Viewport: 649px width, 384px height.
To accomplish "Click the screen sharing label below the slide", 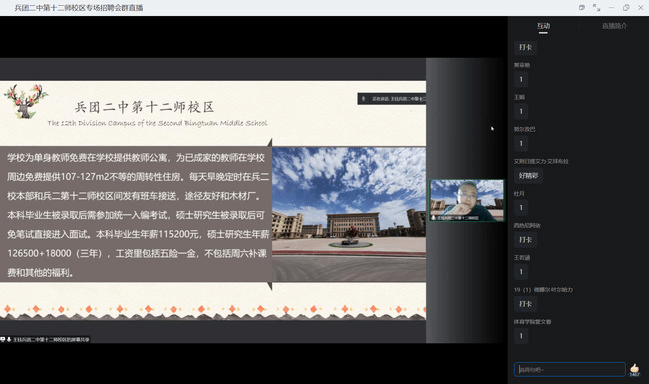I will click(x=51, y=339).
